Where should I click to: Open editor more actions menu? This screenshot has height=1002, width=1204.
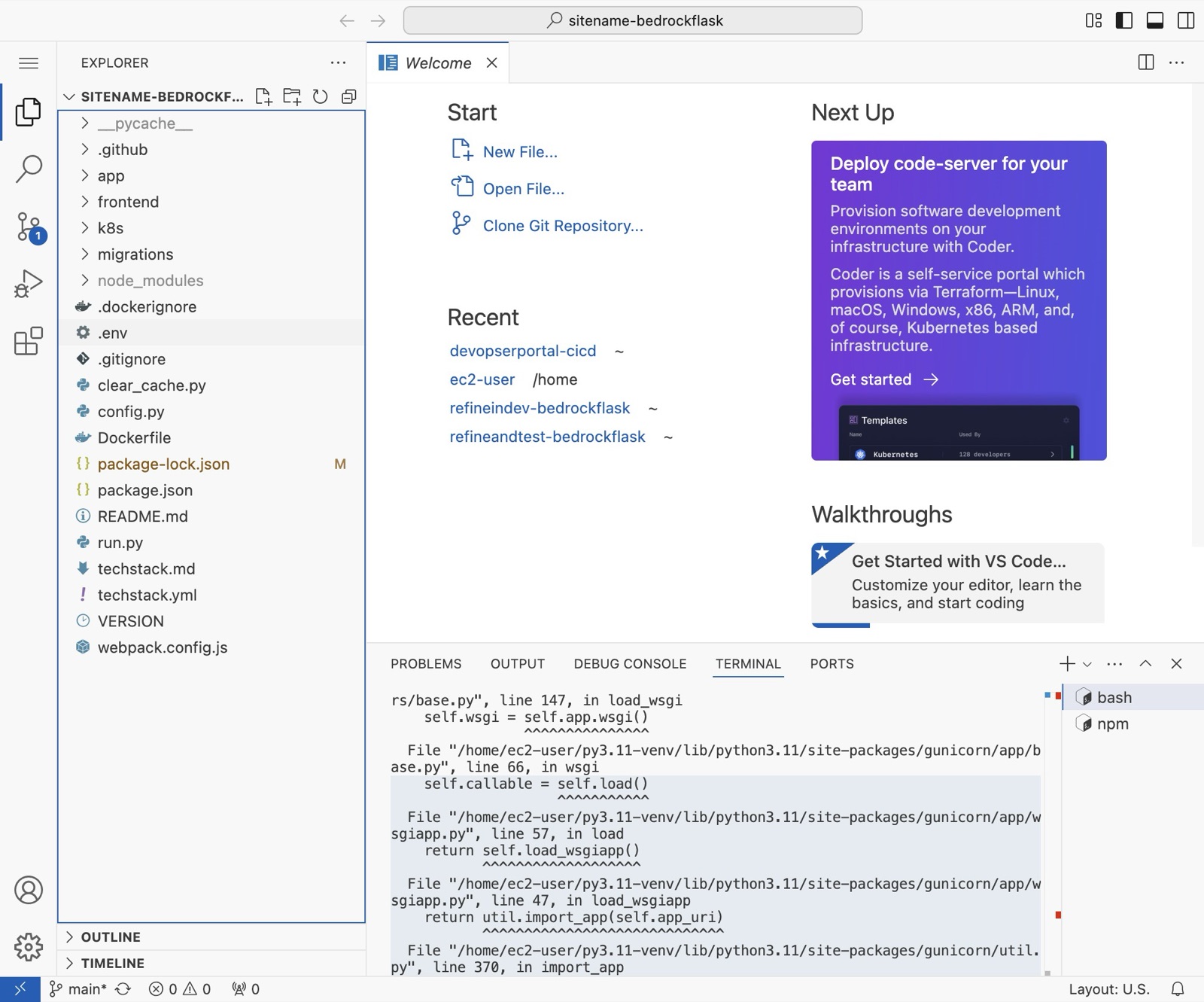point(1177,62)
